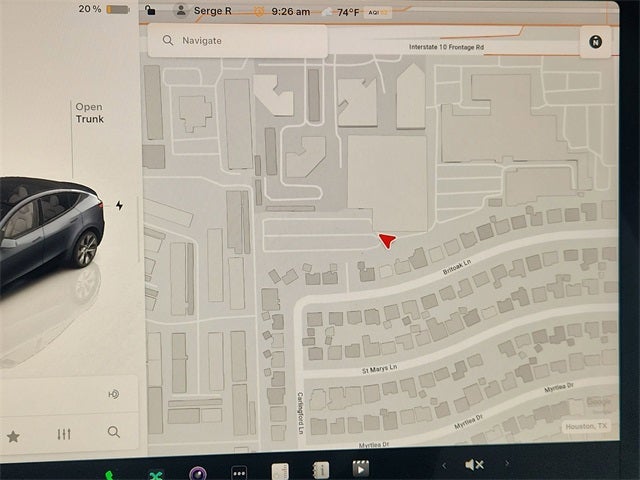Toggle the compass north-up orientation button
The image size is (640, 480).
coord(596,41)
